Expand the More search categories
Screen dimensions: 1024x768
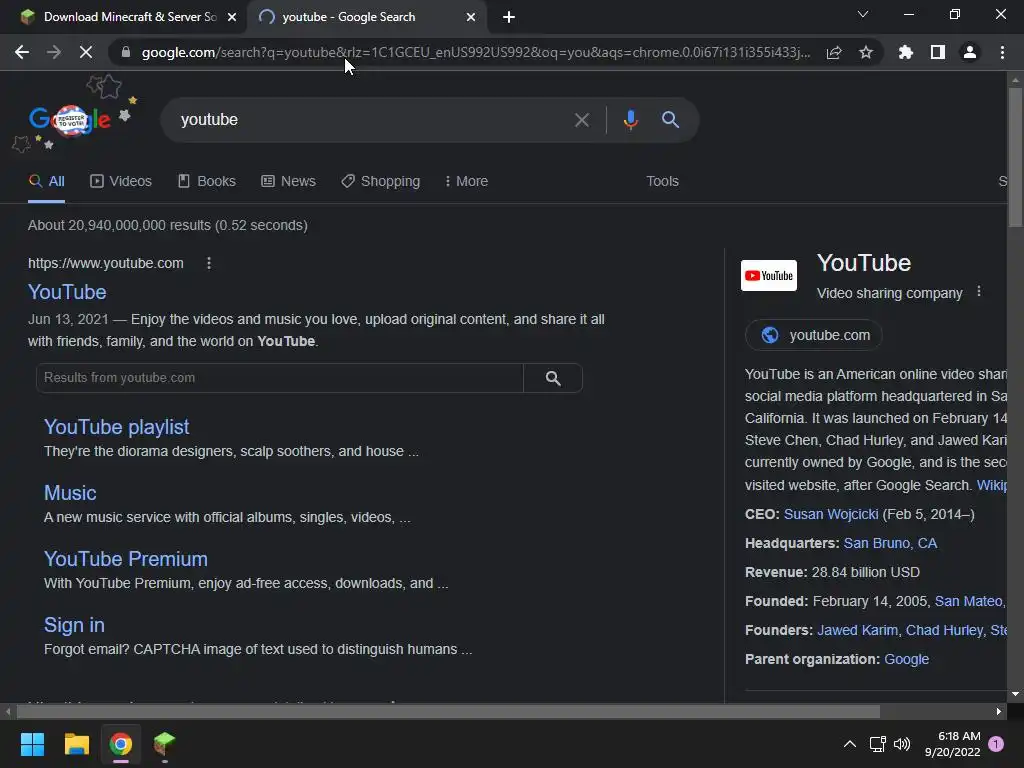pos(466,182)
